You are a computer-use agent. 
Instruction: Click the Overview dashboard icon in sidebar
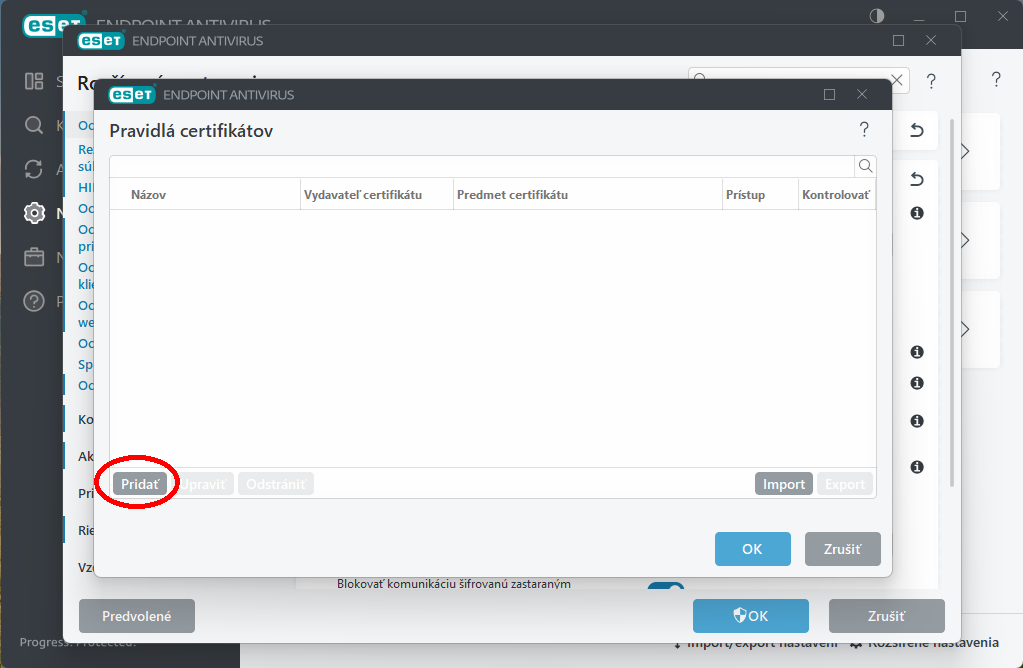click(x=35, y=81)
